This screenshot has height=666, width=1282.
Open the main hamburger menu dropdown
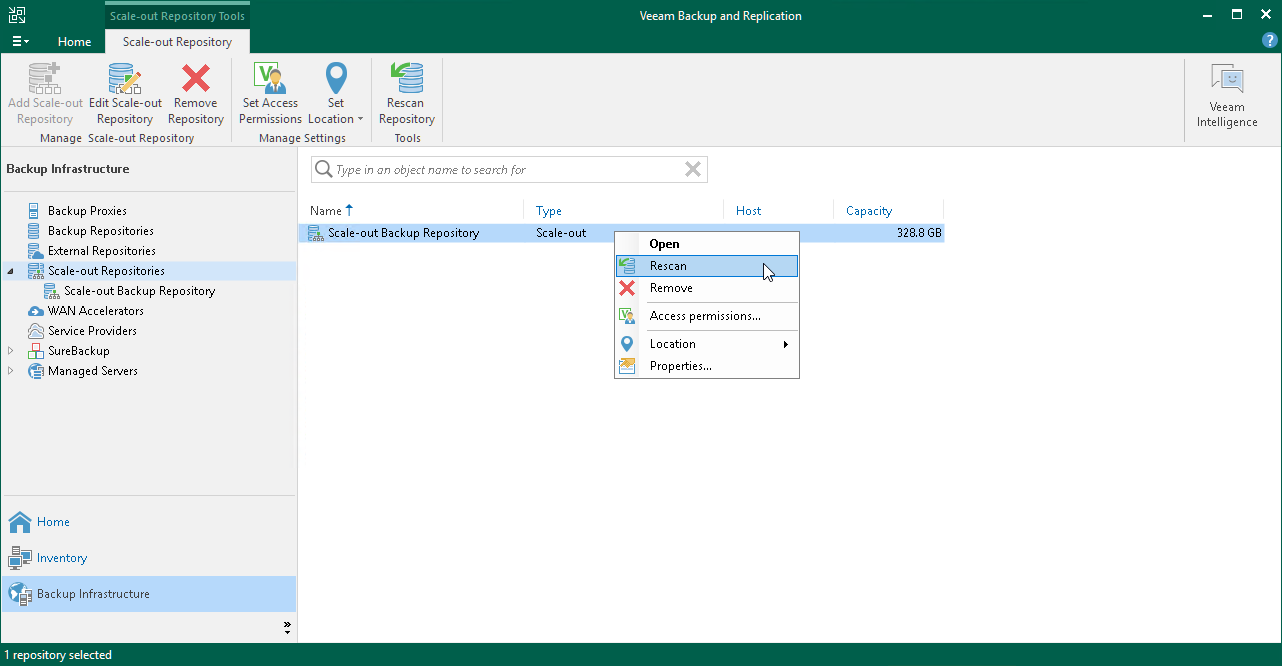coord(20,42)
